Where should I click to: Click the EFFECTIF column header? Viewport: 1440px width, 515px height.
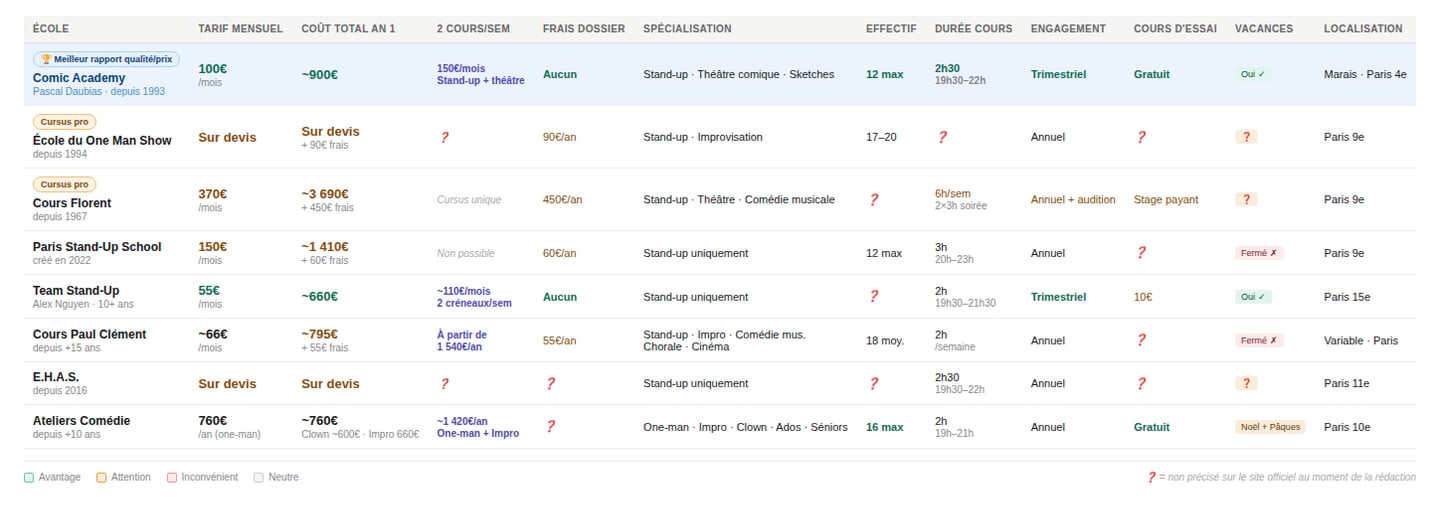click(x=891, y=29)
